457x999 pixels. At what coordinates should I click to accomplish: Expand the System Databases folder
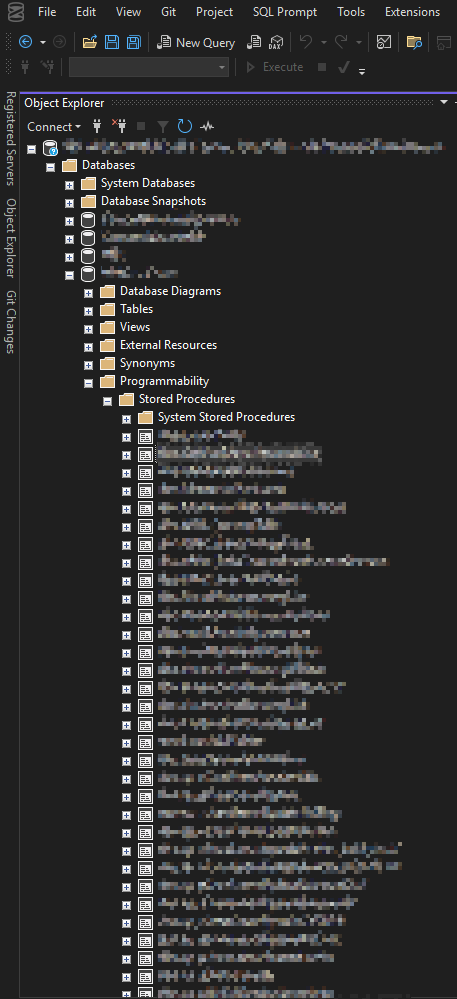69,185
